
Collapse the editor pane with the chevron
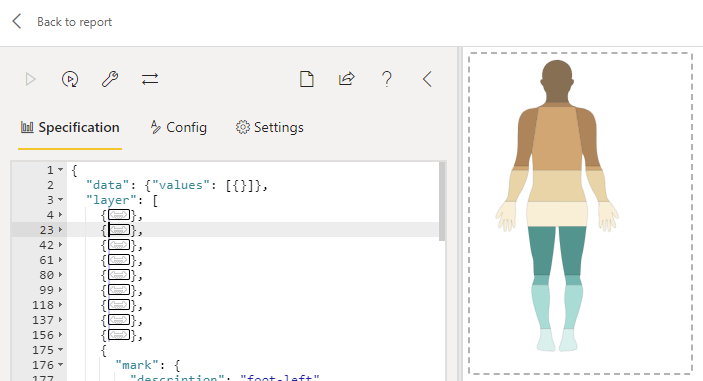point(427,79)
